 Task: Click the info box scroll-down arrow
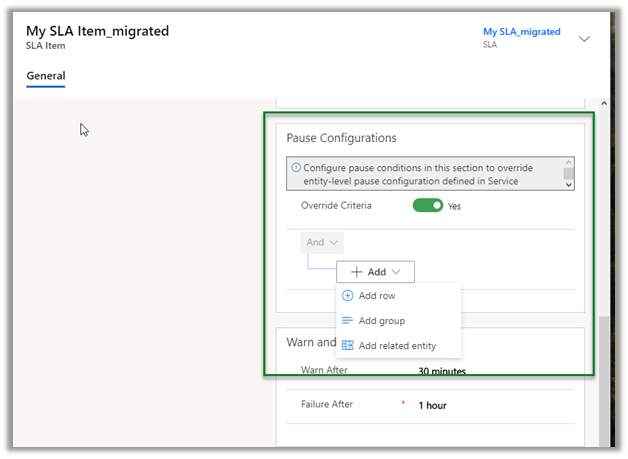(x=569, y=183)
